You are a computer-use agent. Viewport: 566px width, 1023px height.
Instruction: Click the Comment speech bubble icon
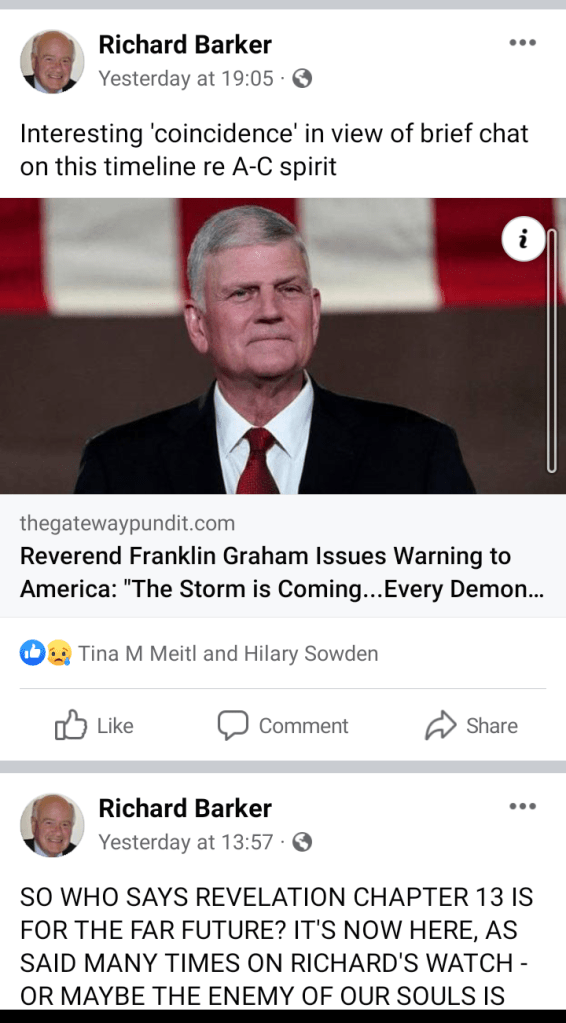point(233,725)
